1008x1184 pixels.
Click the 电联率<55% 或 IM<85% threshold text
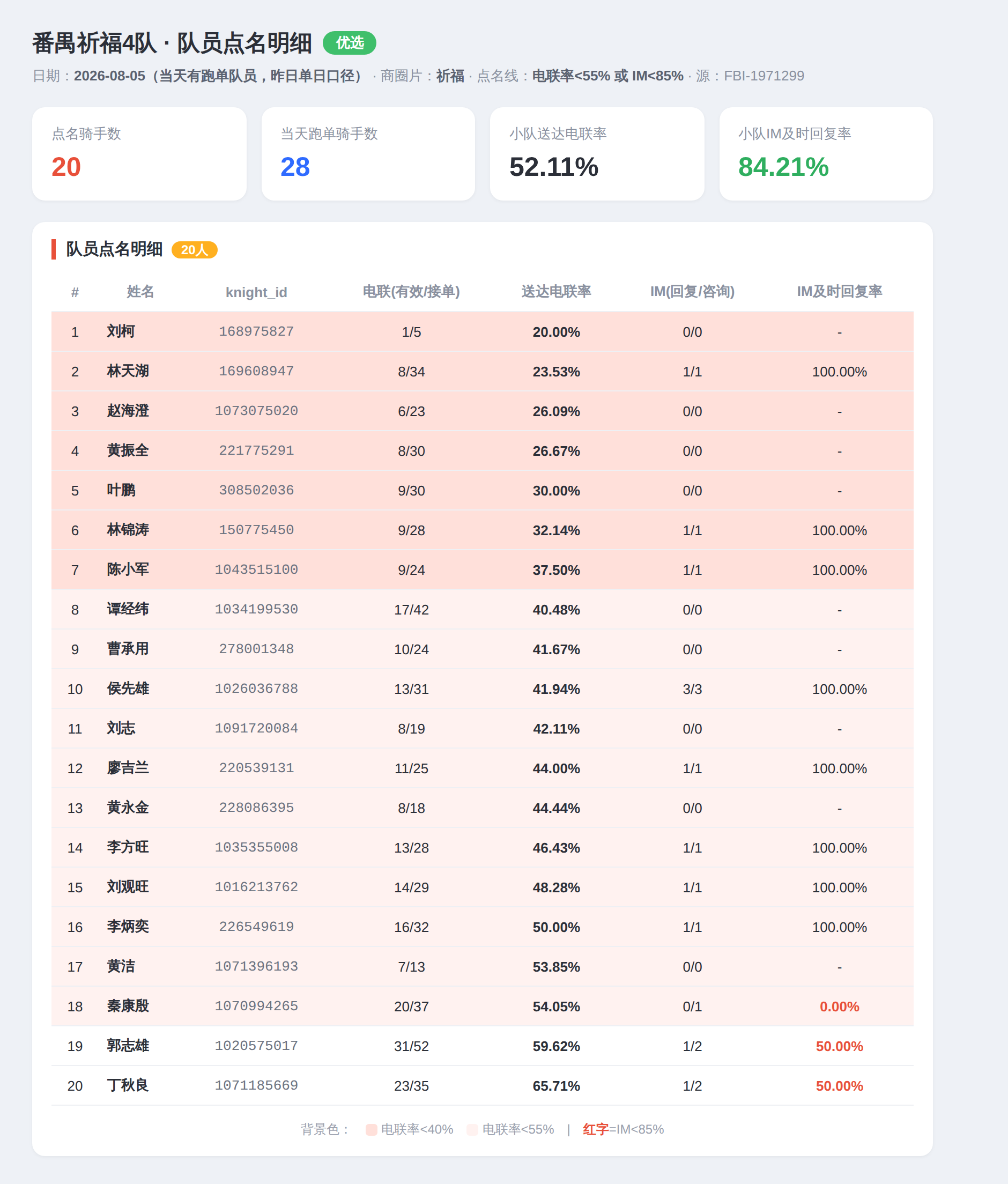click(x=607, y=76)
